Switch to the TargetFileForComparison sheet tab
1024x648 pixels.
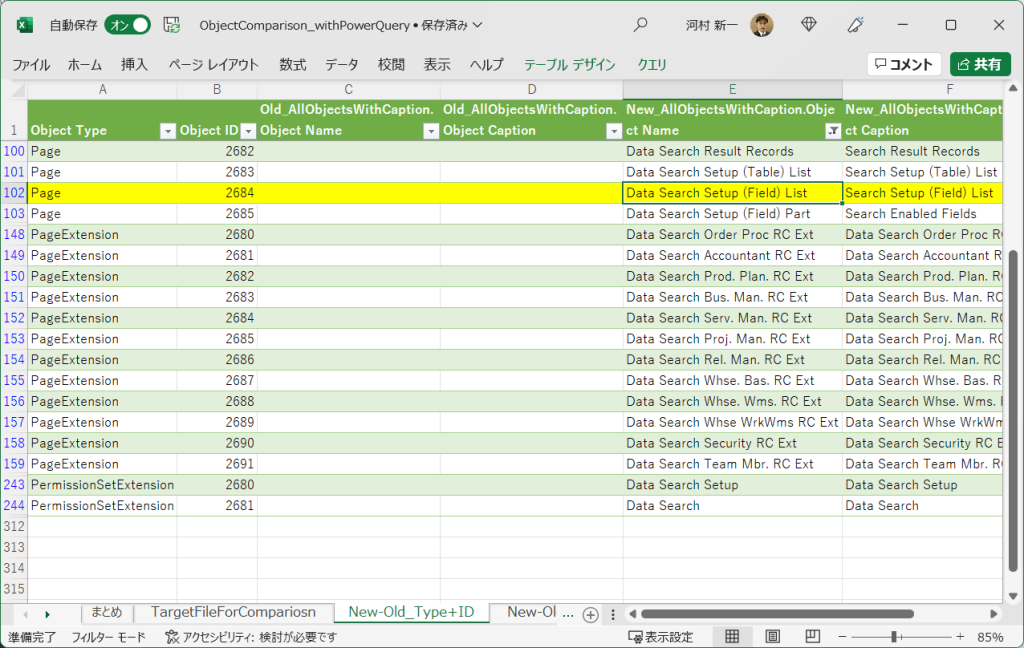233,613
